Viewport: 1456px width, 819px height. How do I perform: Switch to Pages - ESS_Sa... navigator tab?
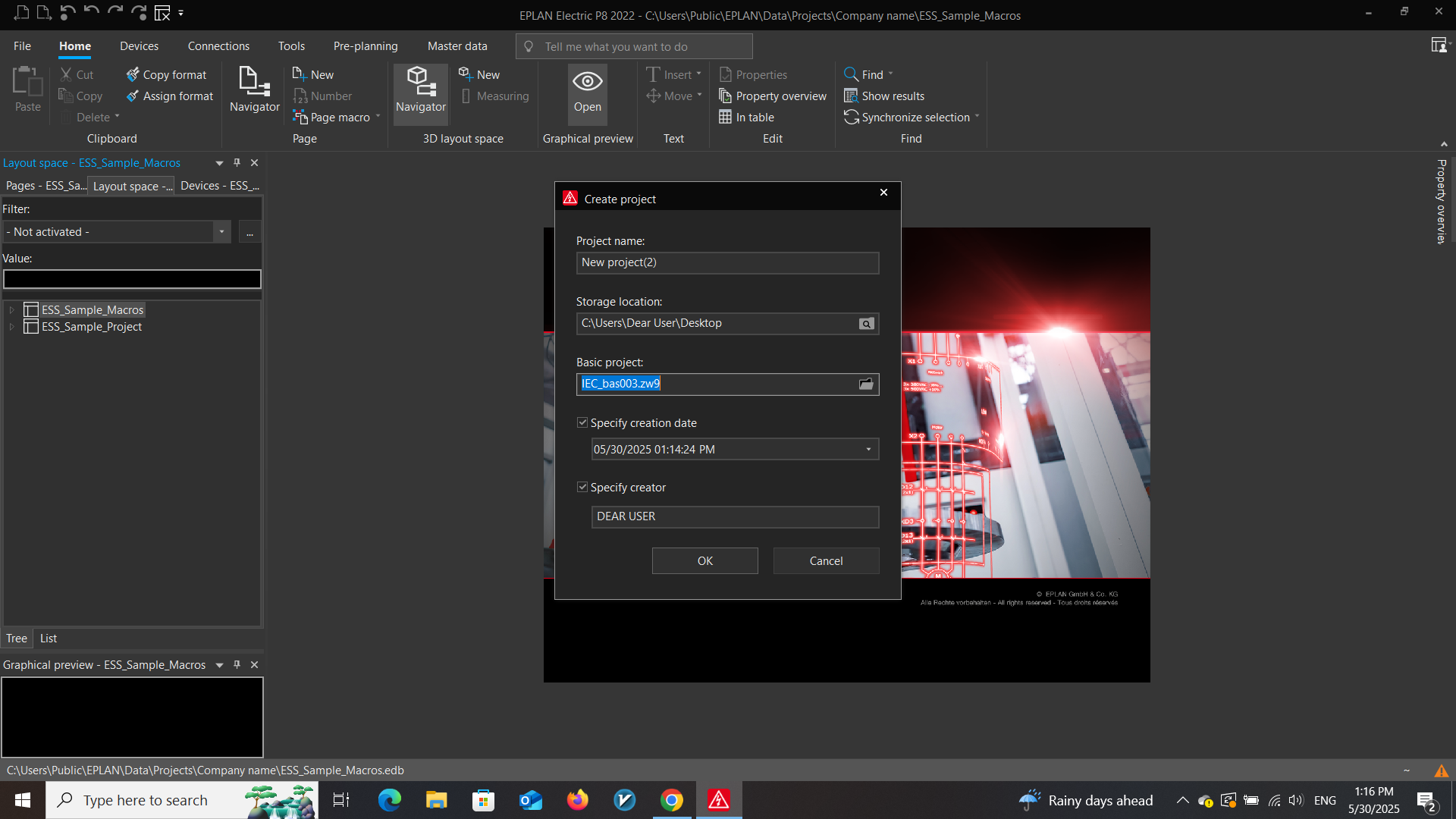(45, 186)
